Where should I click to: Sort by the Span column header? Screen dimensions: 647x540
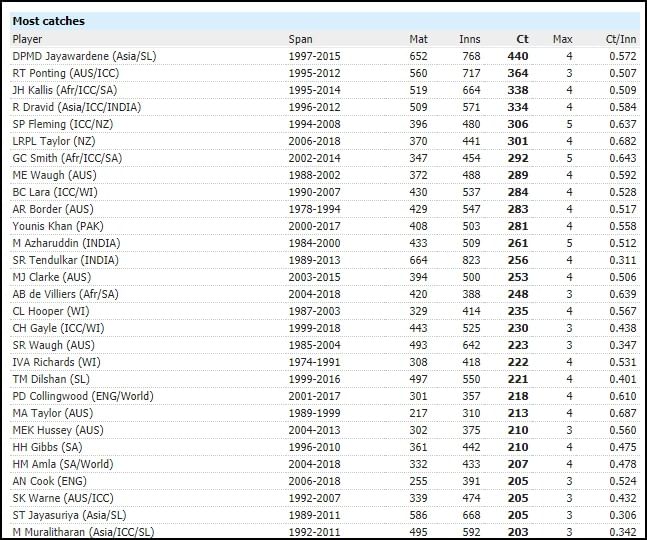[x=300, y=39]
